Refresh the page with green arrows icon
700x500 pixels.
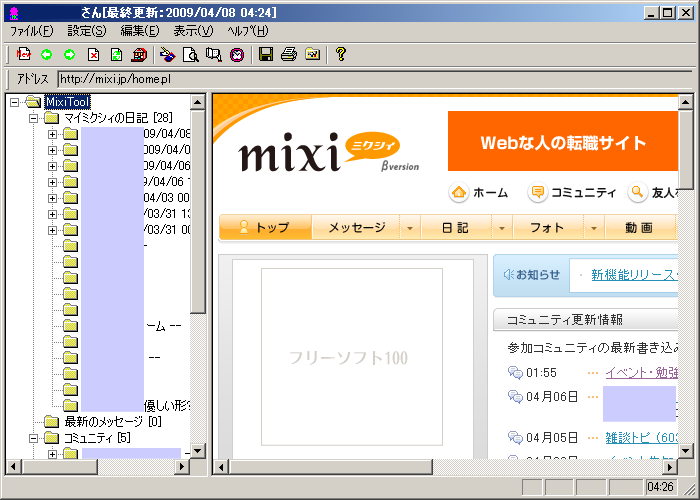117,54
